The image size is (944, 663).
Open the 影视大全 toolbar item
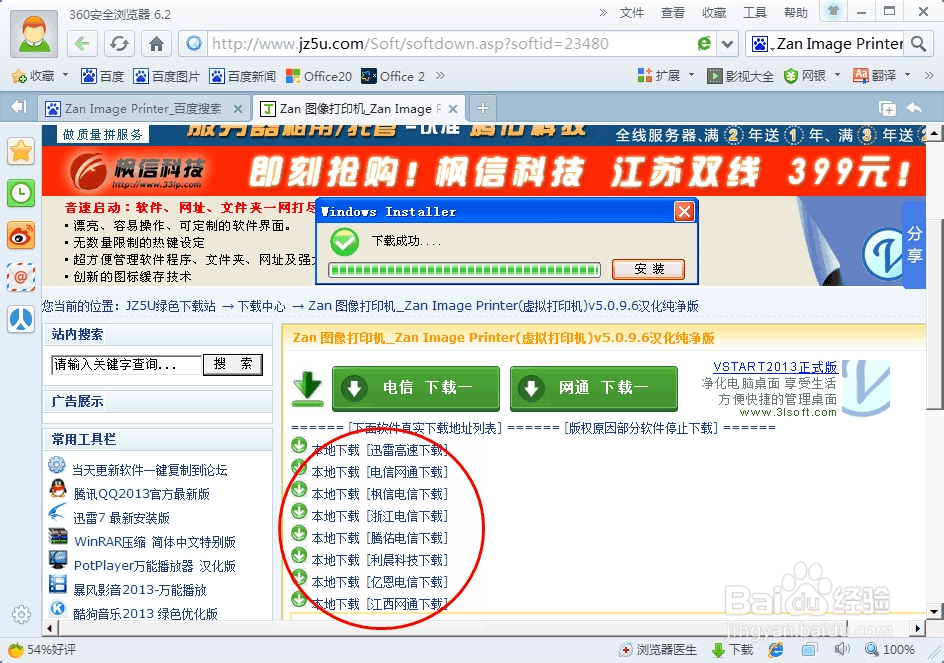(741, 76)
